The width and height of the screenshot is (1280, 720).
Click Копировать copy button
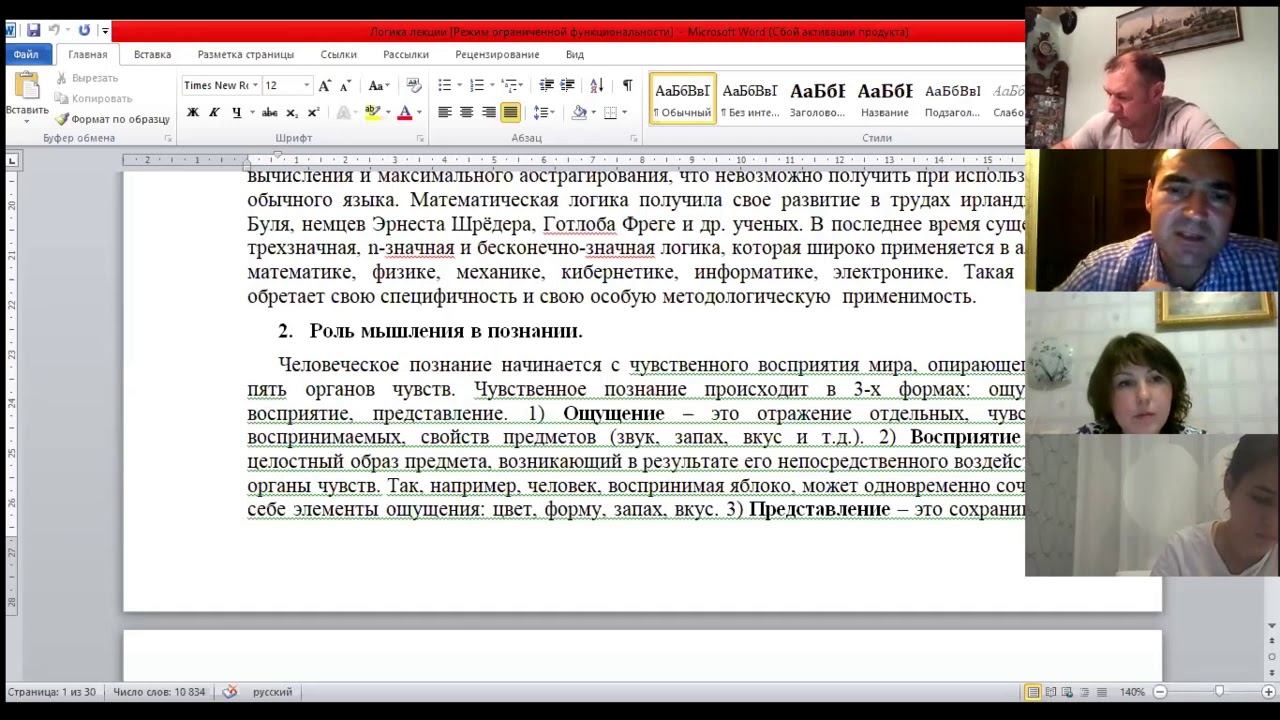[93, 98]
